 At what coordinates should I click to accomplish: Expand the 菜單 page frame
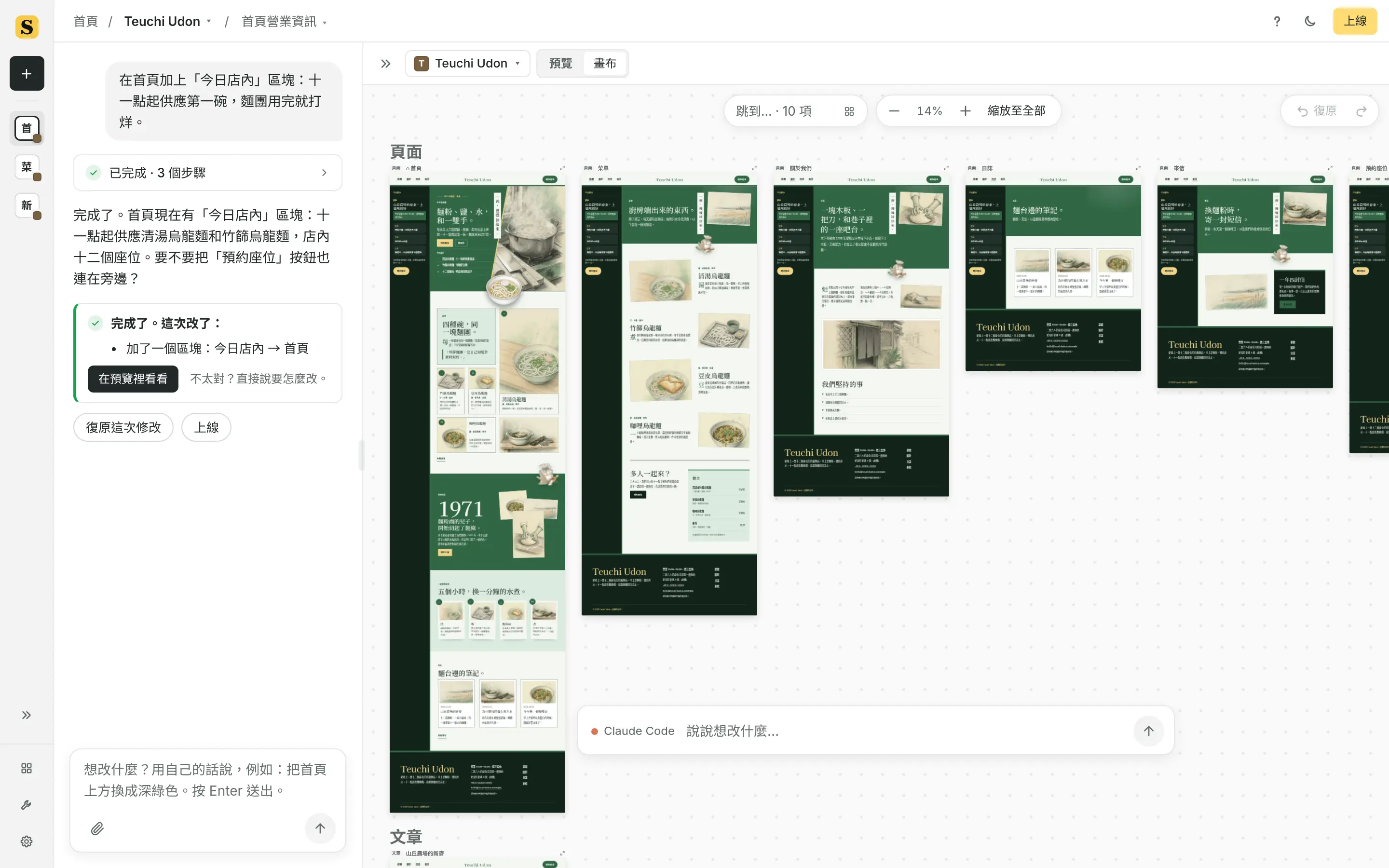pos(754,168)
